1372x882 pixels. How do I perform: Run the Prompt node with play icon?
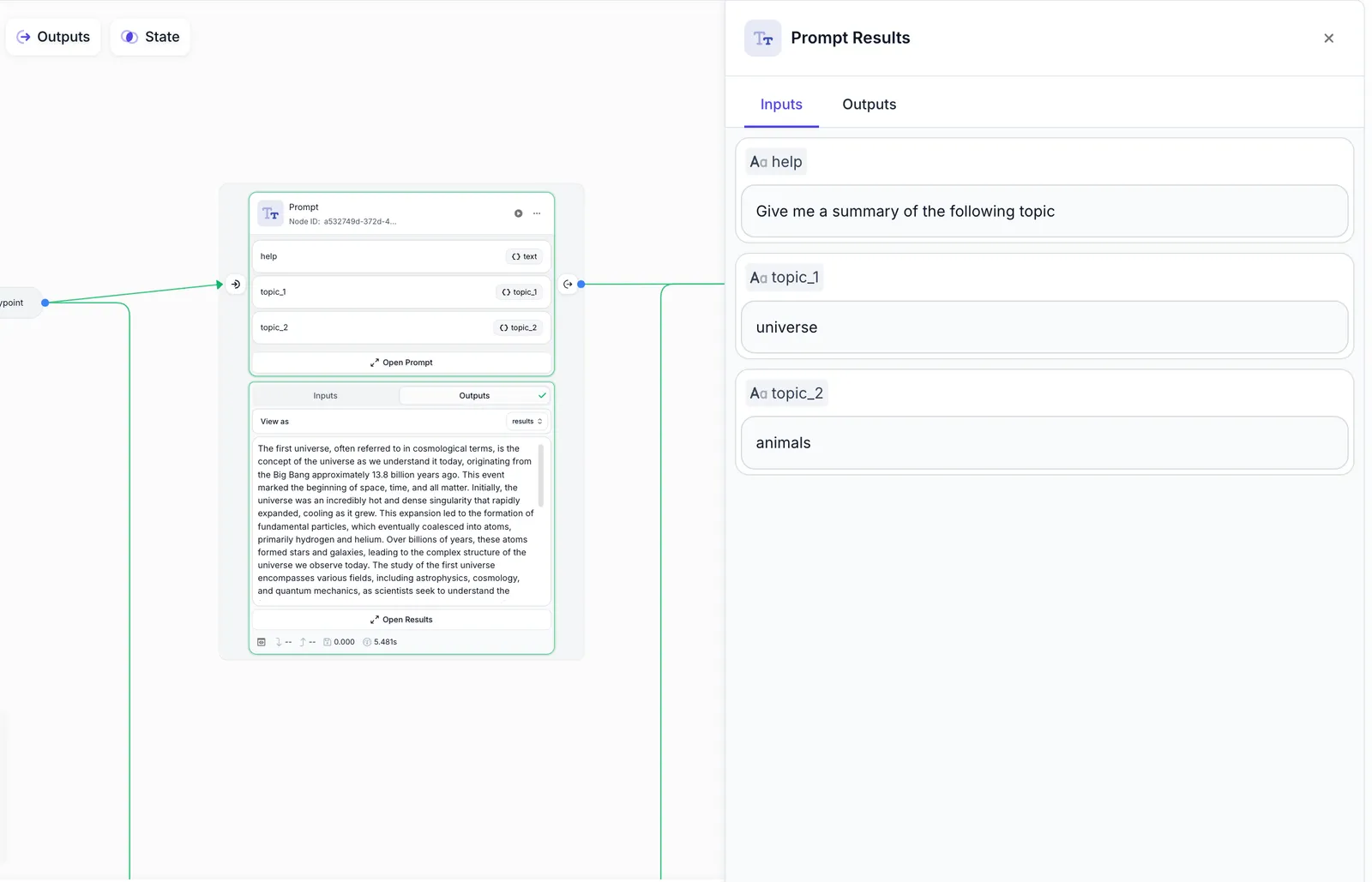click(x=518, y=213)
